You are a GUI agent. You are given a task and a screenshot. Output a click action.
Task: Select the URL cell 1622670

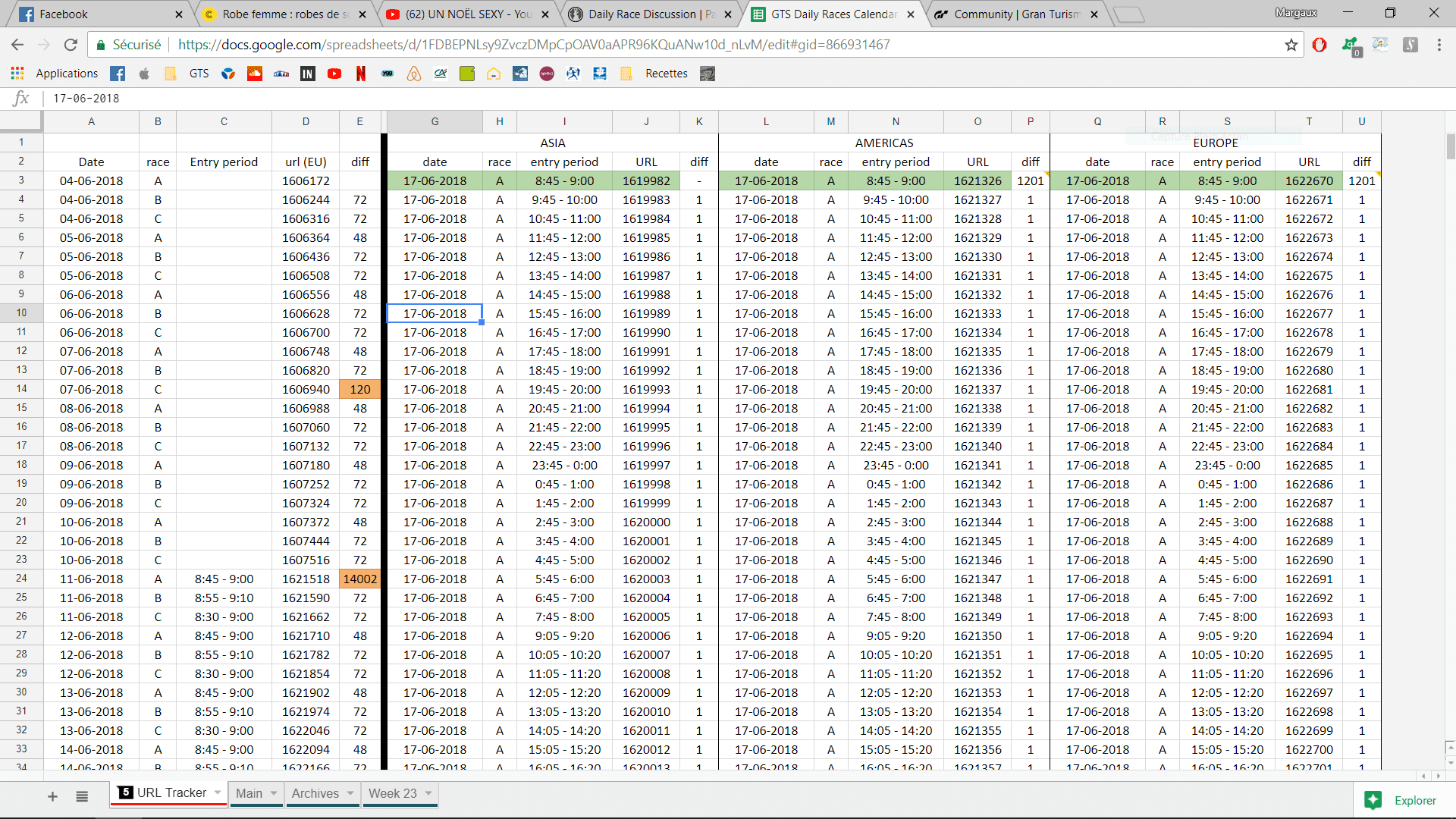tap(1309, 180)
